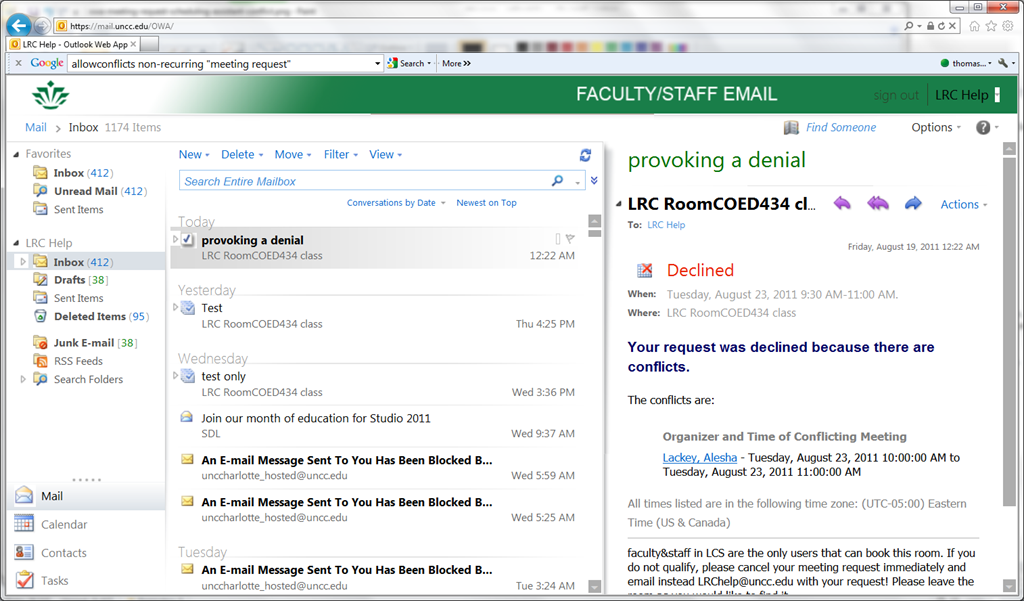The height and width of the screenshot is (601, 1024).
Task: Forward the message with the blue arrow
Action: (913, 204)
